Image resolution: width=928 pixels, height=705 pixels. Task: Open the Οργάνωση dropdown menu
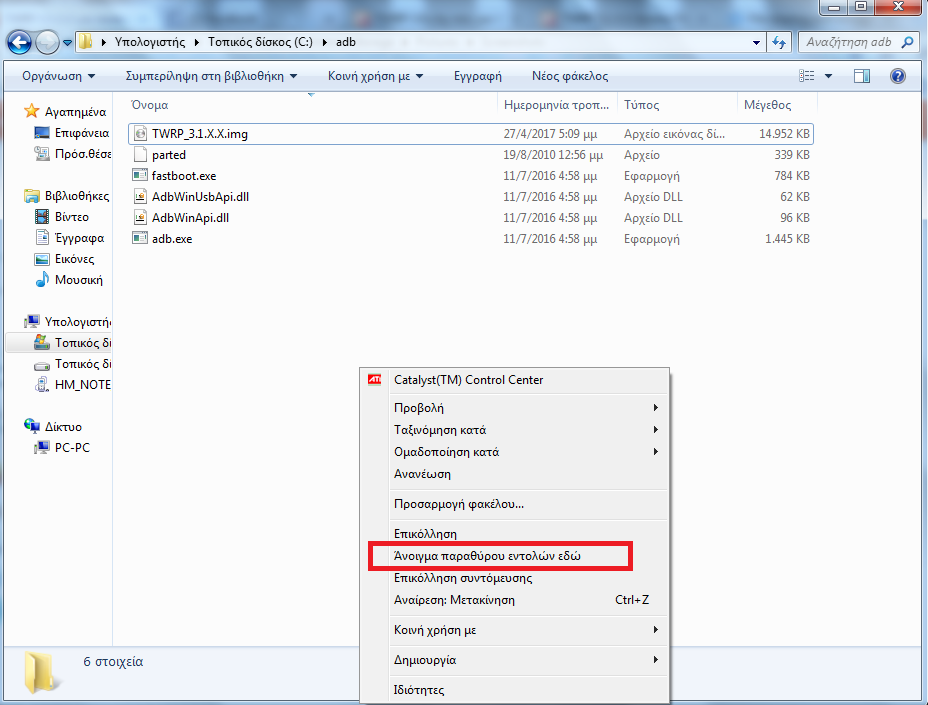point(59,76)
